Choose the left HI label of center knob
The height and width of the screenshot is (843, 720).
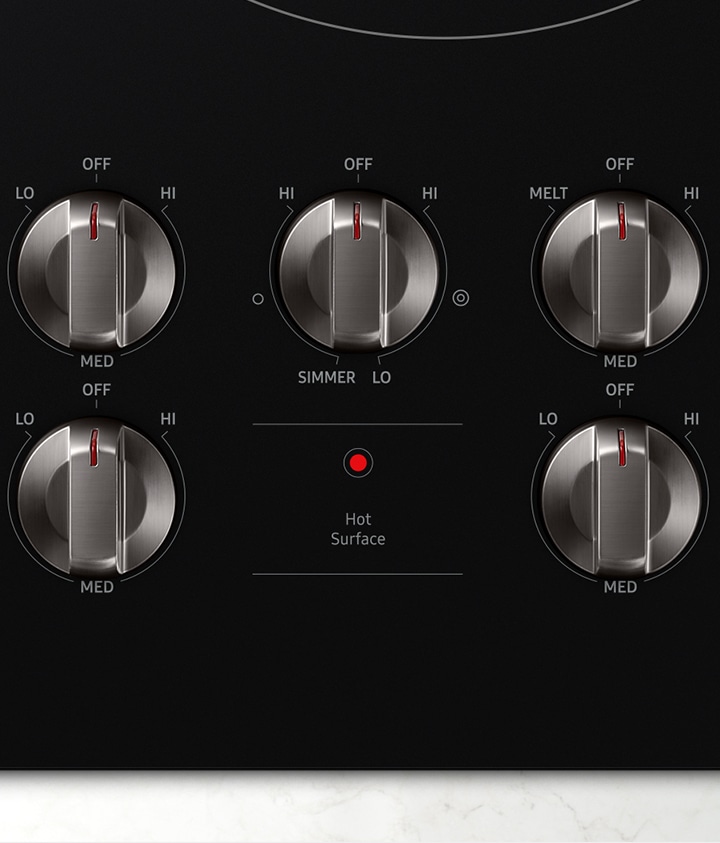(x=287, y=193)
